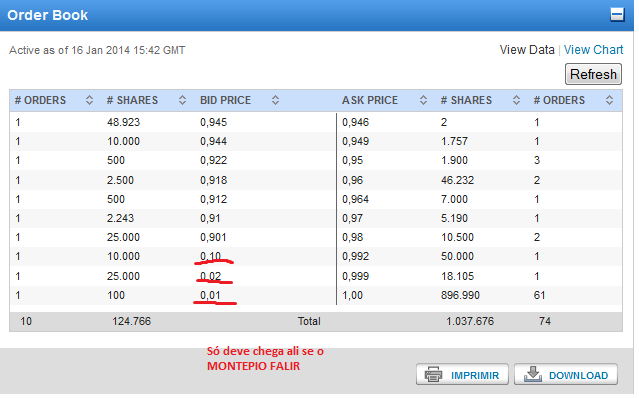Click ask shares value 50.000
This screenshot has width=639, height=398.
(457, 256)
